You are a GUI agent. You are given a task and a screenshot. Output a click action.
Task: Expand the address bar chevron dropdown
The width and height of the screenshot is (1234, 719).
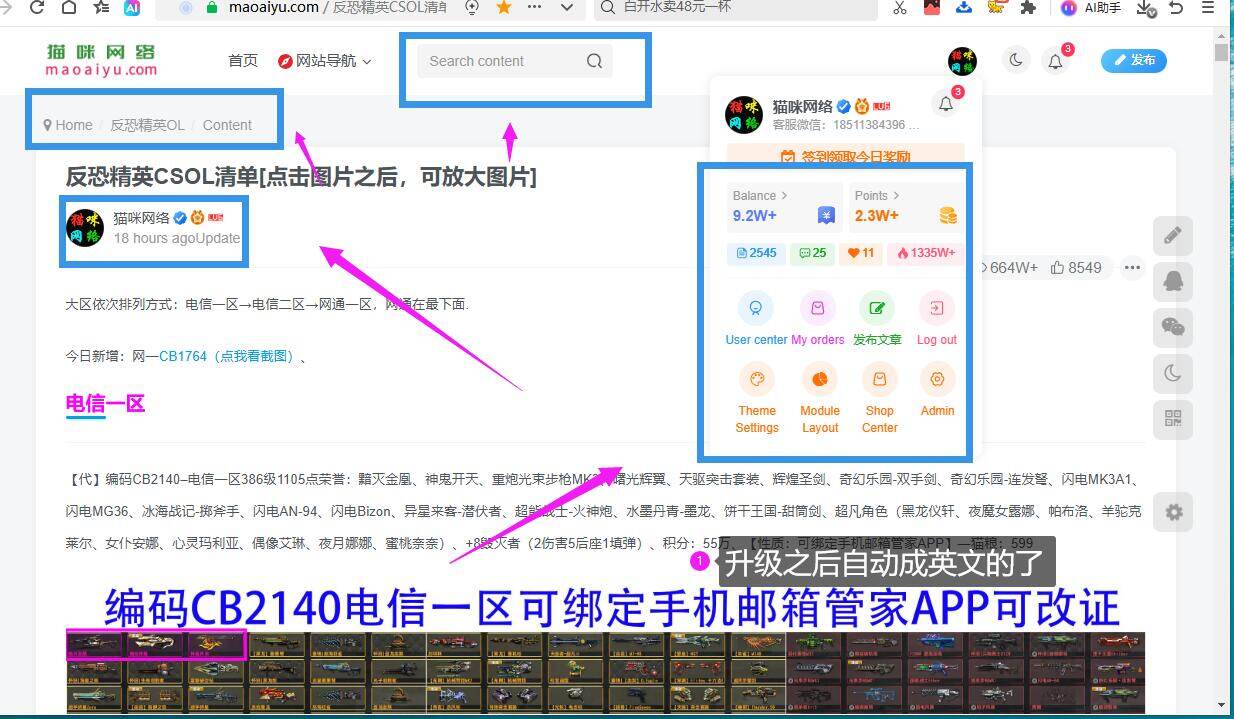click(567, 7)
